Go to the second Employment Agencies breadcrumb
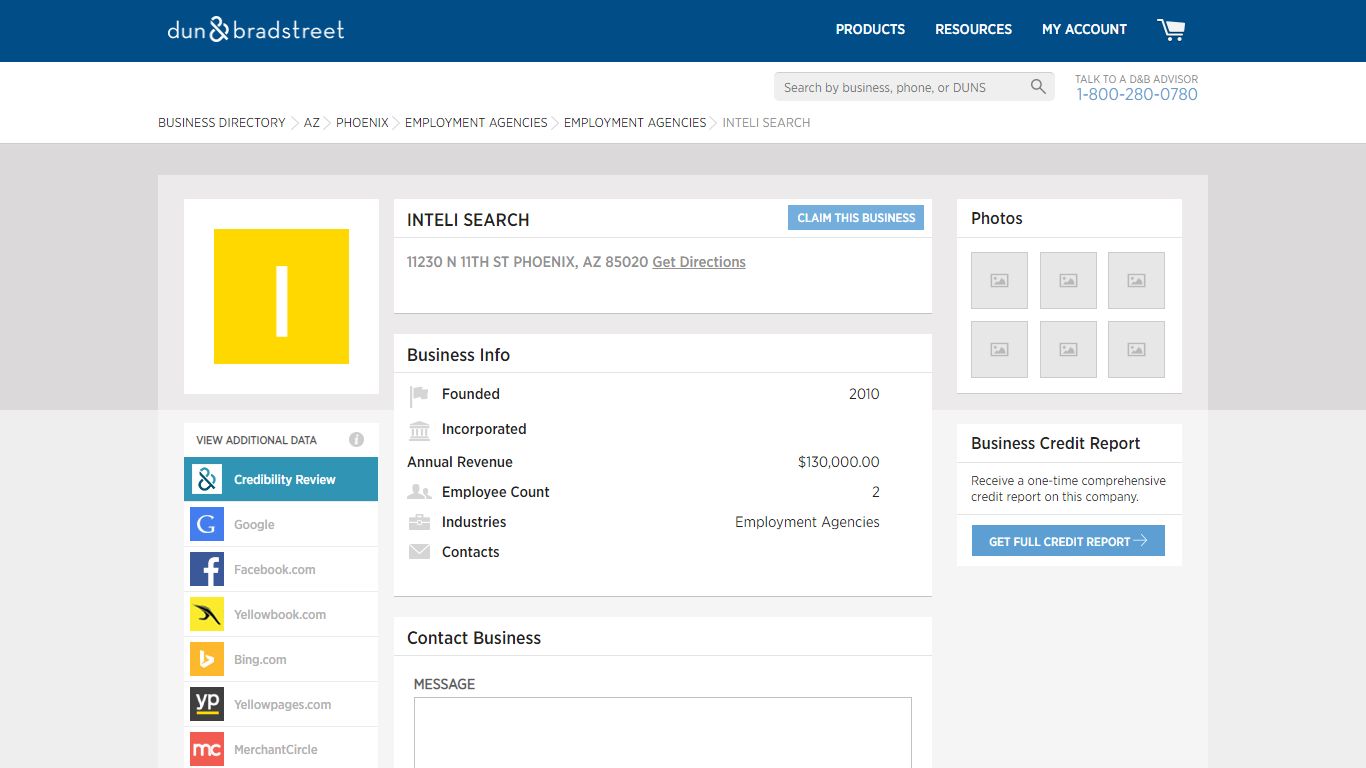 click(x=635, y=123)
